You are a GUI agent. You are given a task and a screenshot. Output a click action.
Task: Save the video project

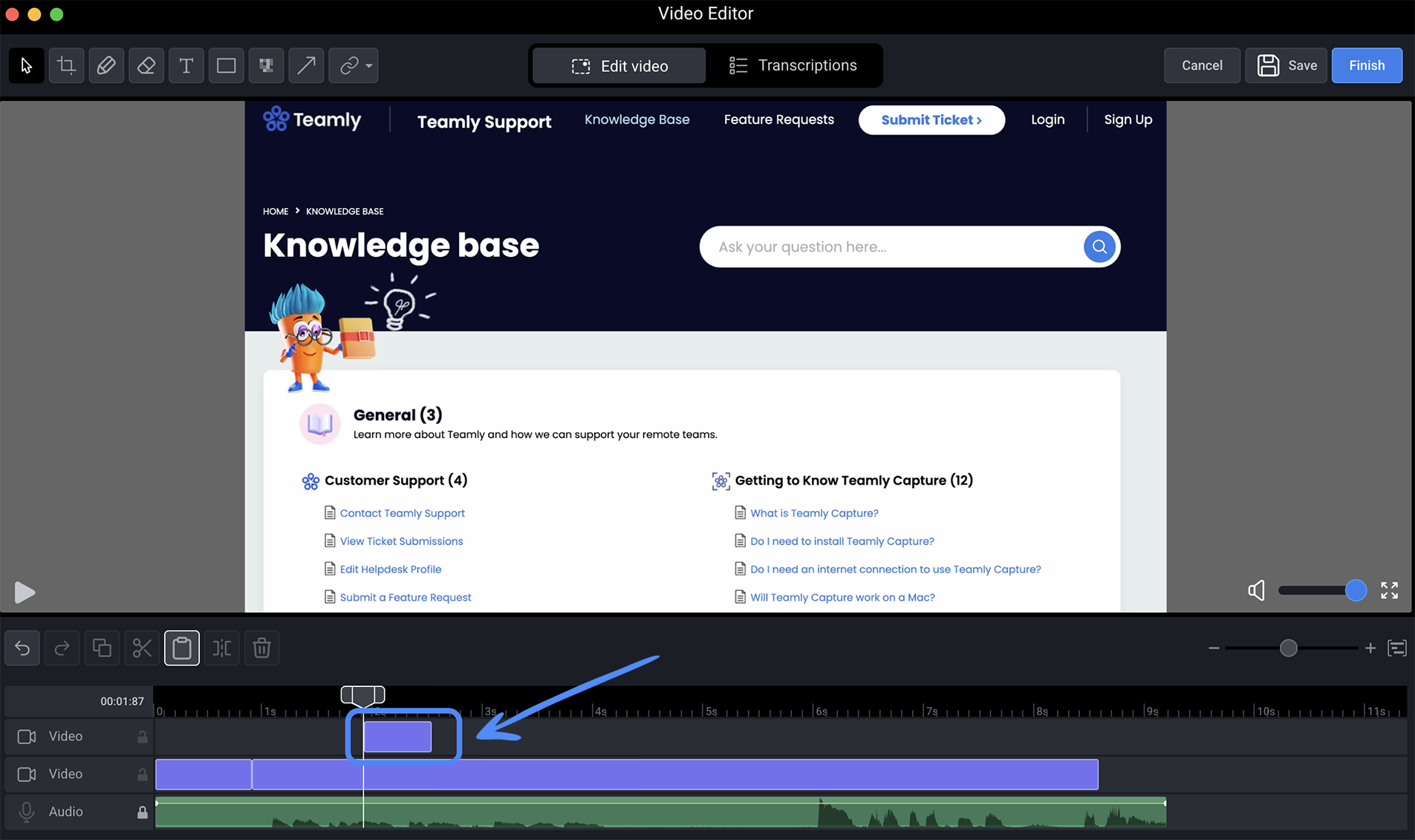click(1286, 65)
